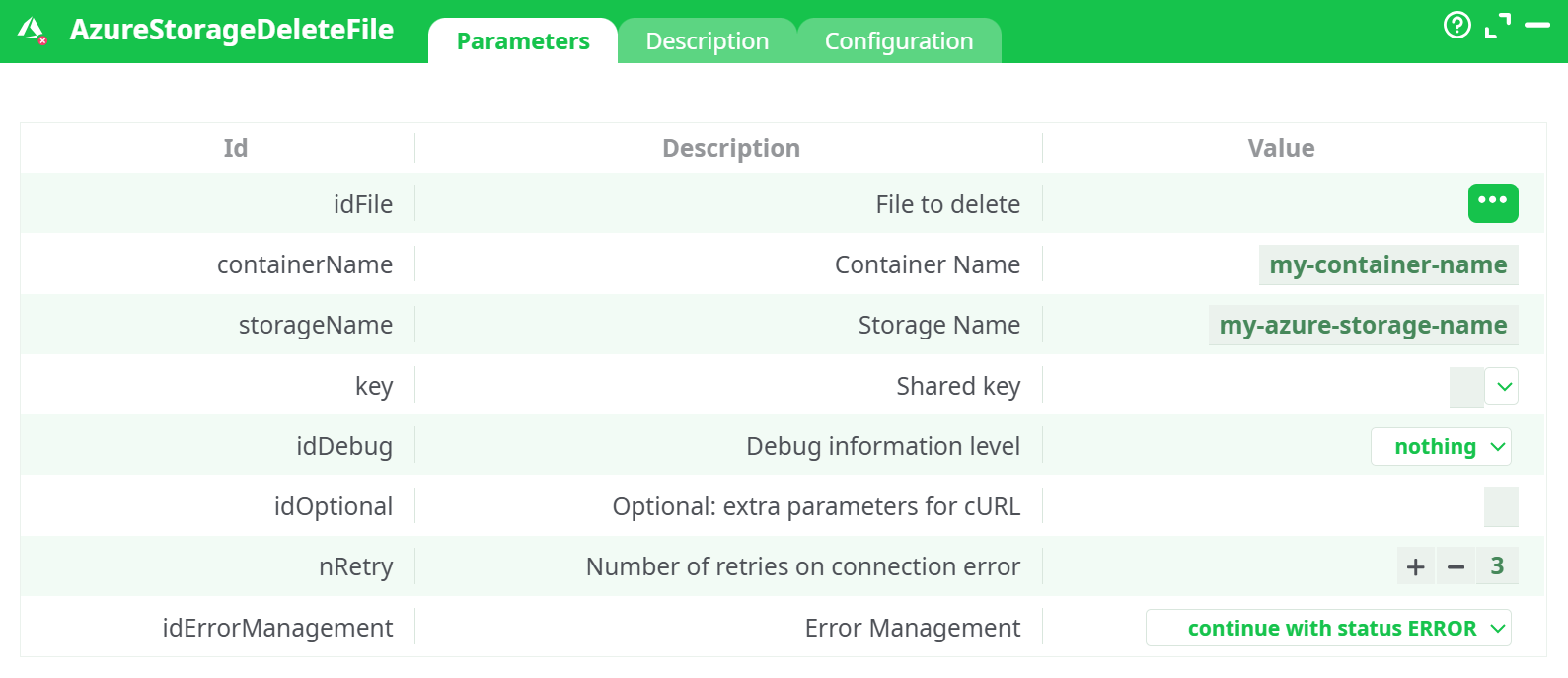
Task: Open file picker ellipsis button for idFile
Action: coord(1493,203)
